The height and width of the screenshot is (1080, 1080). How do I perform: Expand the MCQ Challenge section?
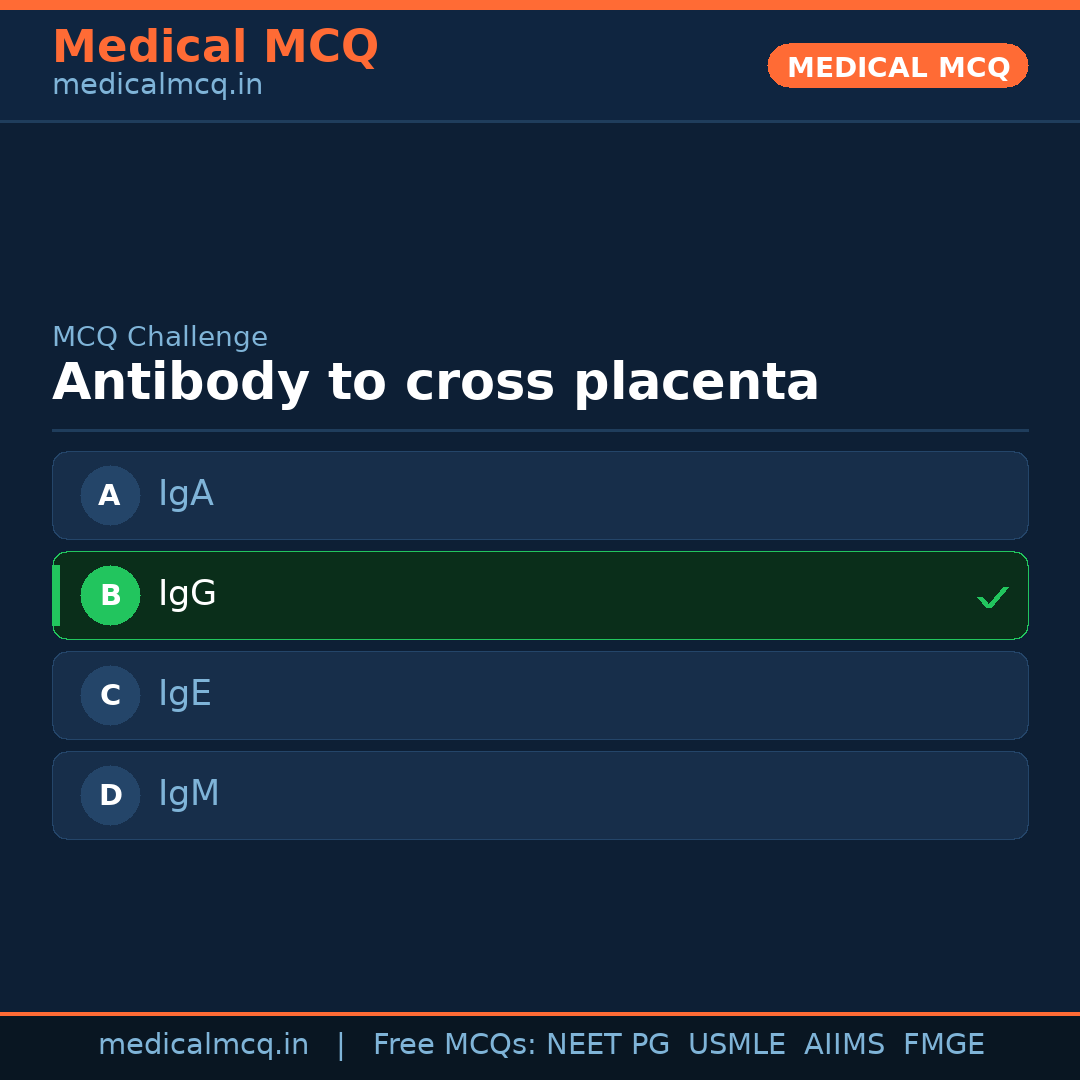pos(160,336)
